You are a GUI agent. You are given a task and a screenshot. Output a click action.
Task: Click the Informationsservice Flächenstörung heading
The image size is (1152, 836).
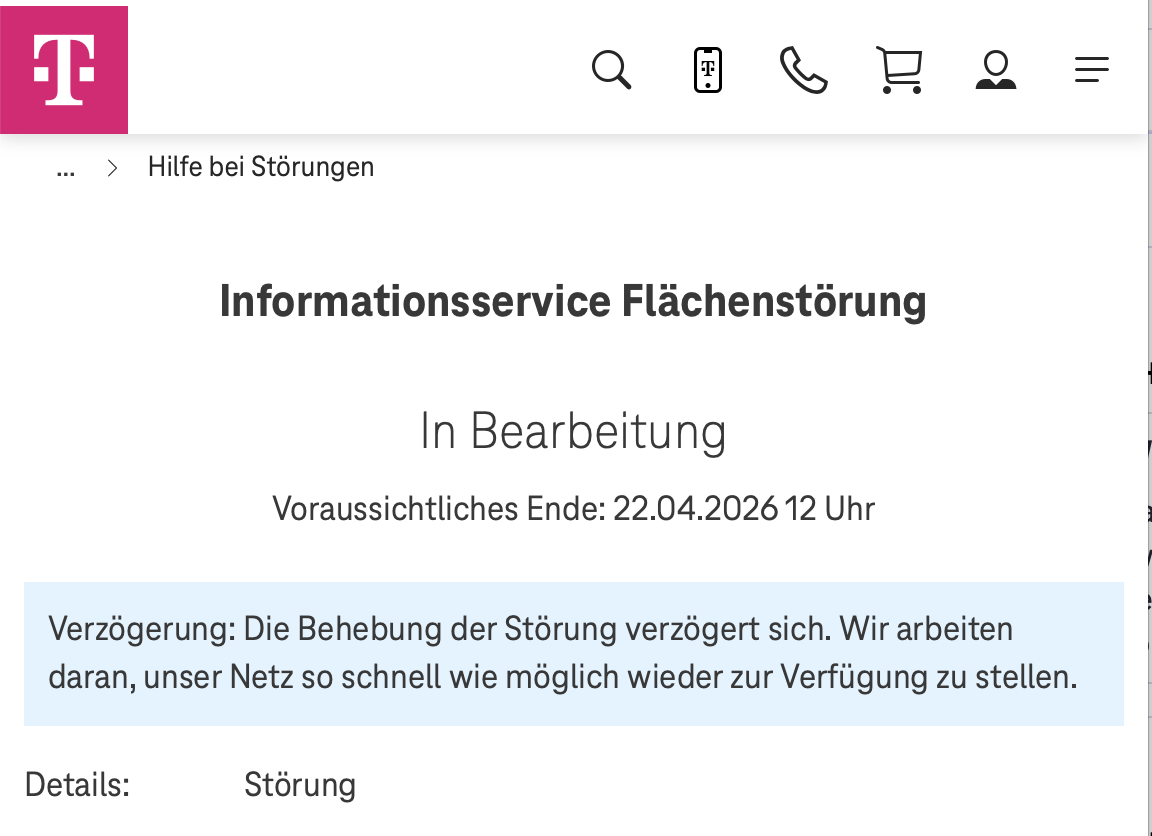pos(573,301)
